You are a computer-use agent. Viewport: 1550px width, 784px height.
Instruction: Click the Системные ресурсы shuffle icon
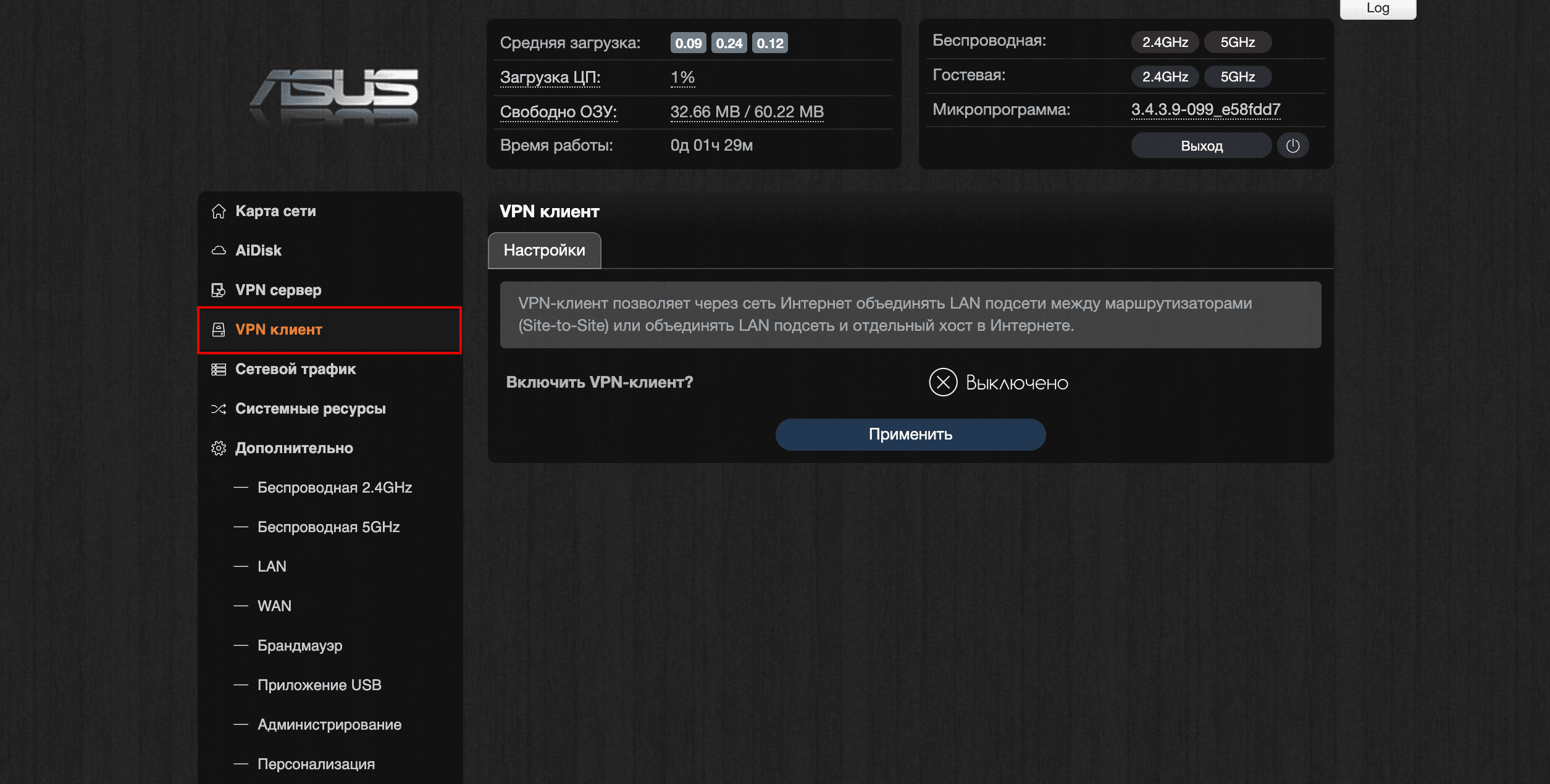tap(219, 409)
